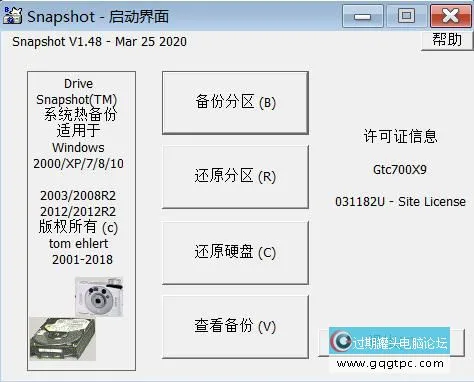Select the 'Snapshot V1.48 - Mar 25 2020' text
Viewport: 474px width, 382px height.
99,42
